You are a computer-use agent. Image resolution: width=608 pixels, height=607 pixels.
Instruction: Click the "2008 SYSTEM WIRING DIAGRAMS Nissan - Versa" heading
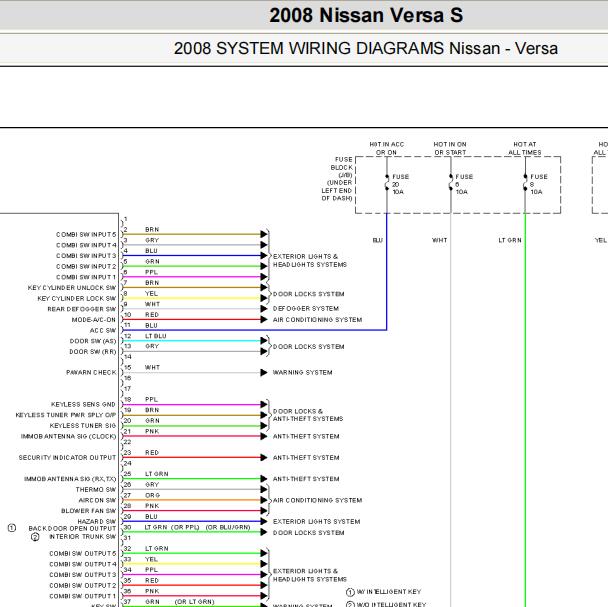point(366,48)
